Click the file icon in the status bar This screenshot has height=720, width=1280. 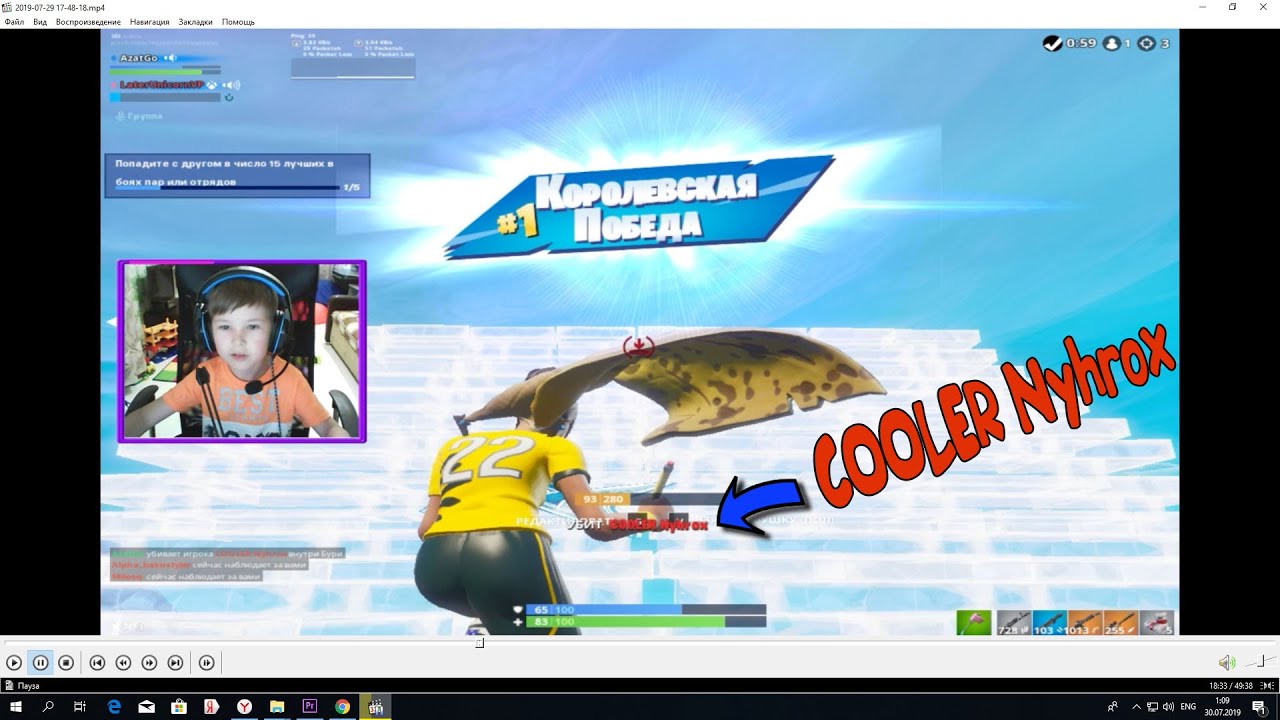pyautogui.click(x=9, y=686)
